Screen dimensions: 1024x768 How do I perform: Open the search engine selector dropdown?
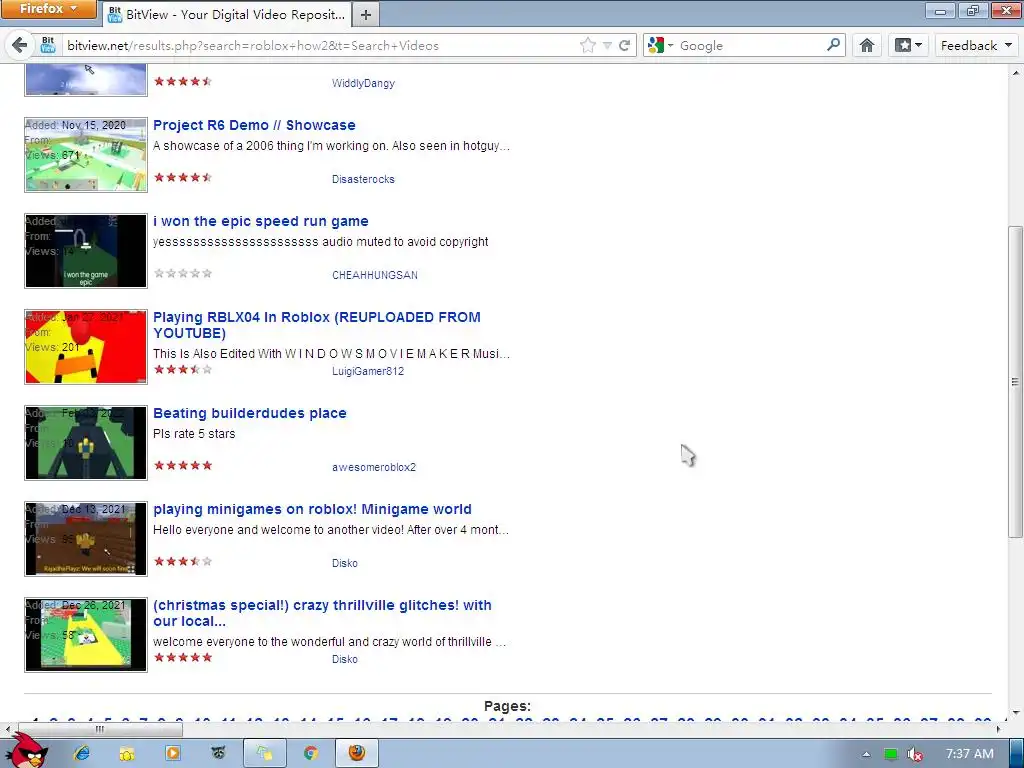click(660, 45)
